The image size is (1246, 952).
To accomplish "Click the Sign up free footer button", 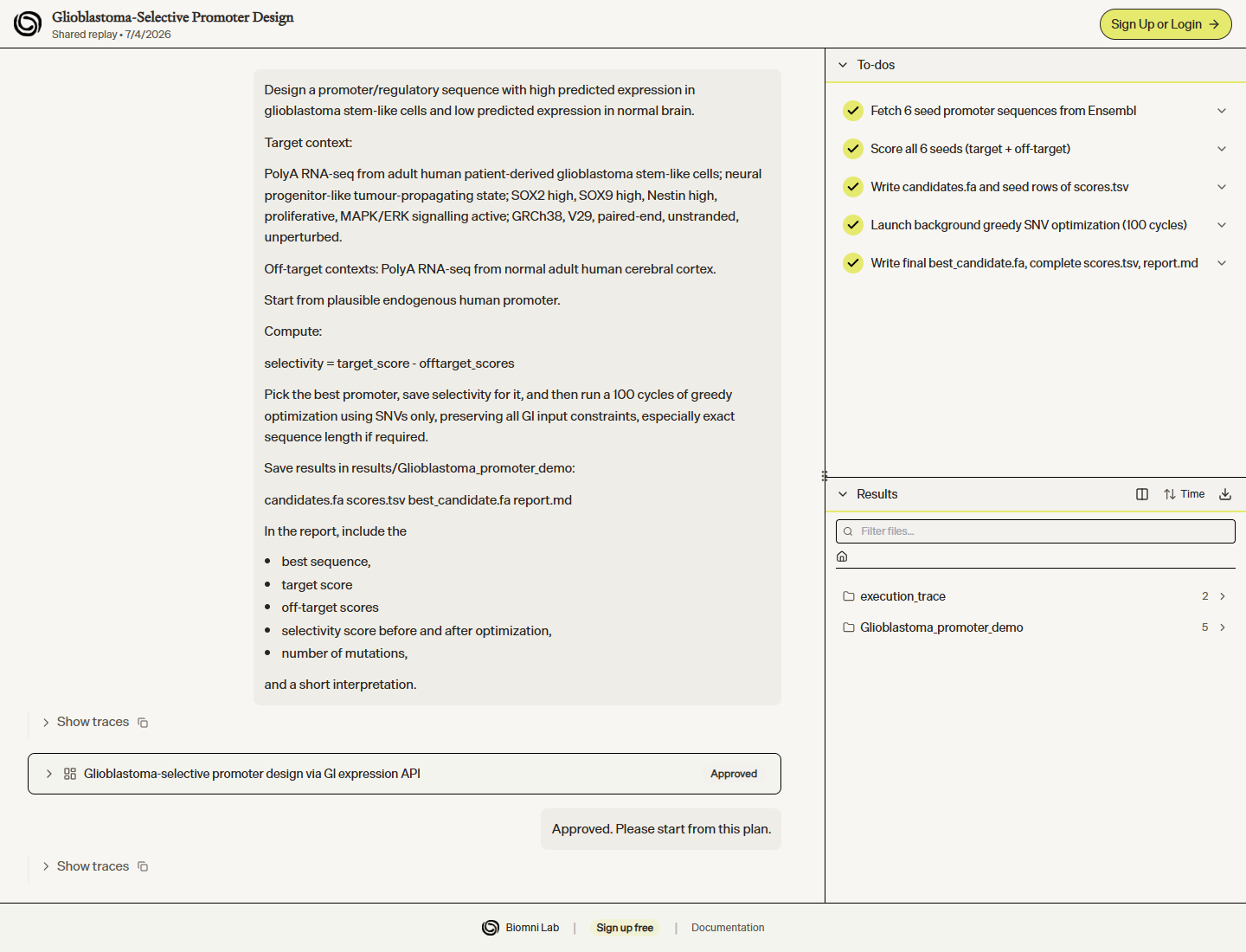I will click(625, 928).
